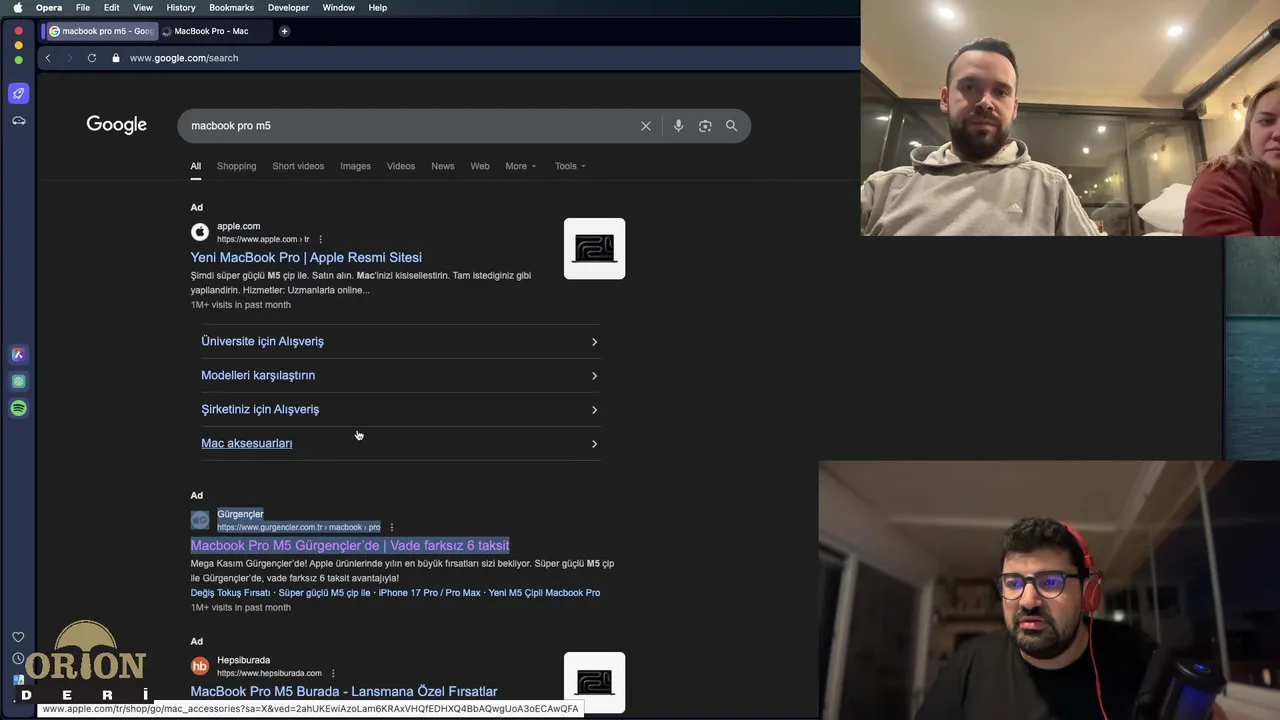Screen dimensions: 1280x720
Task: Switch to the News results tab
Action: click(x=443, y=166)
